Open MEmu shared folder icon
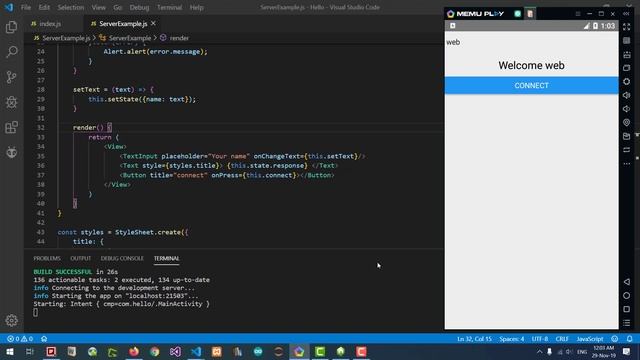This screenshot has width=640, height=360. (x=627, y=136)
